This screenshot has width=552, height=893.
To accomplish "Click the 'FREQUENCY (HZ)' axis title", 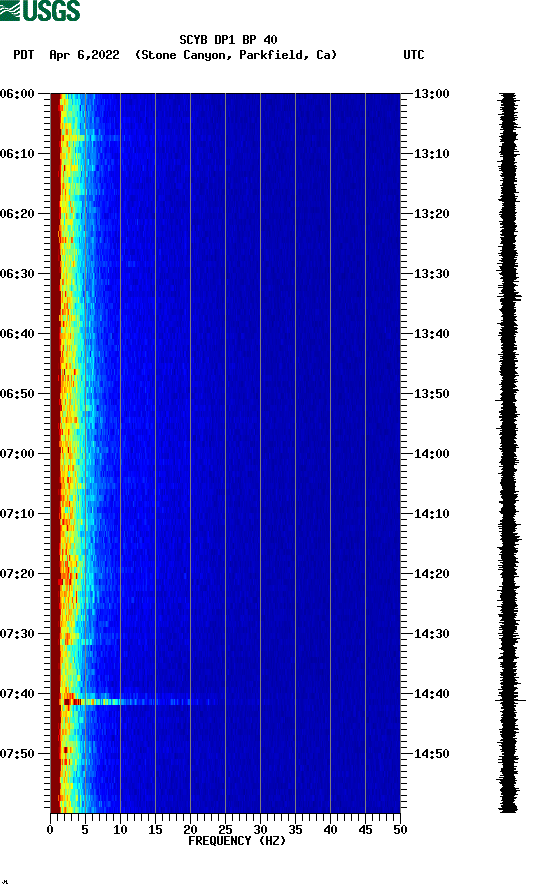I will (x=237, y=841).
